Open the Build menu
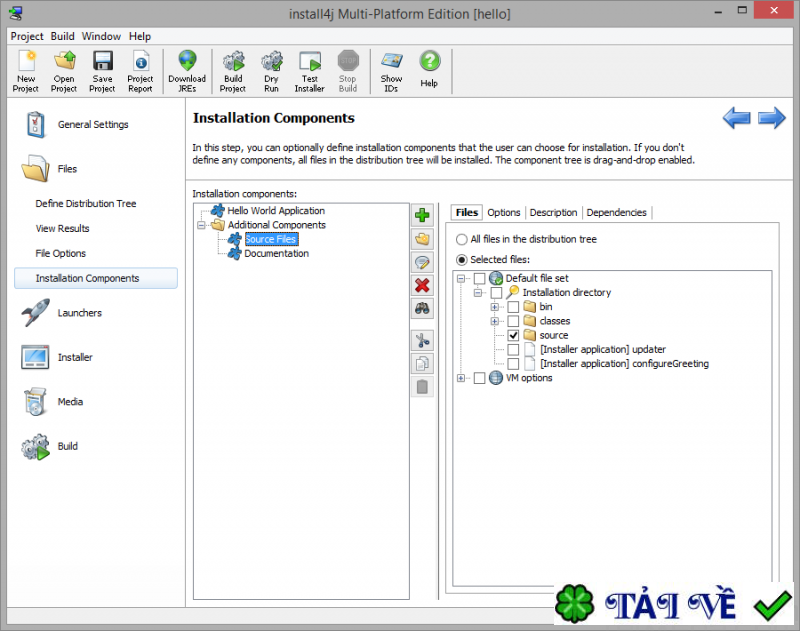This screenshot has height=631, width=800. [63, 36]
